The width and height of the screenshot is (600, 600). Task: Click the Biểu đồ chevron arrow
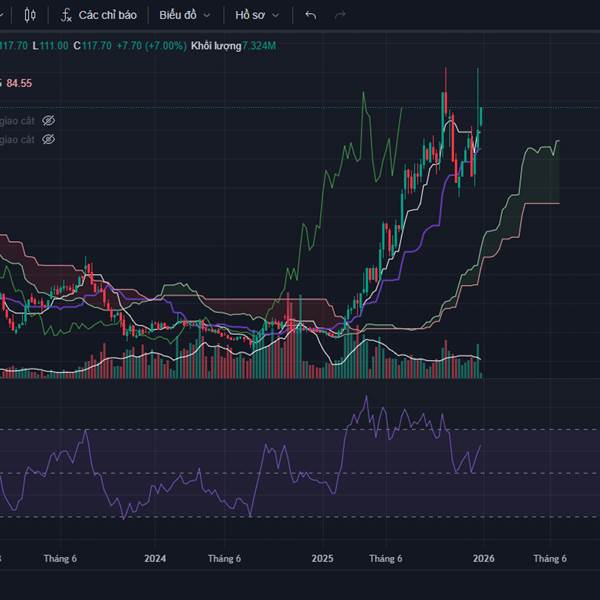[x=207, y=16]
